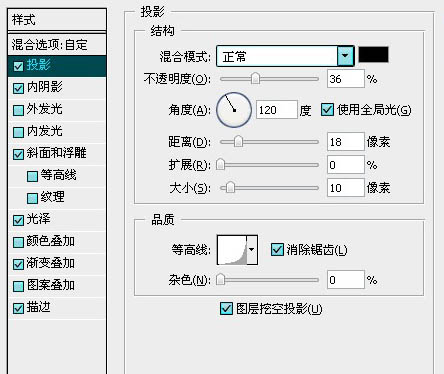The image size is (444, 374).
Task: Open the 描边 settings row
Action: (57, 308)
